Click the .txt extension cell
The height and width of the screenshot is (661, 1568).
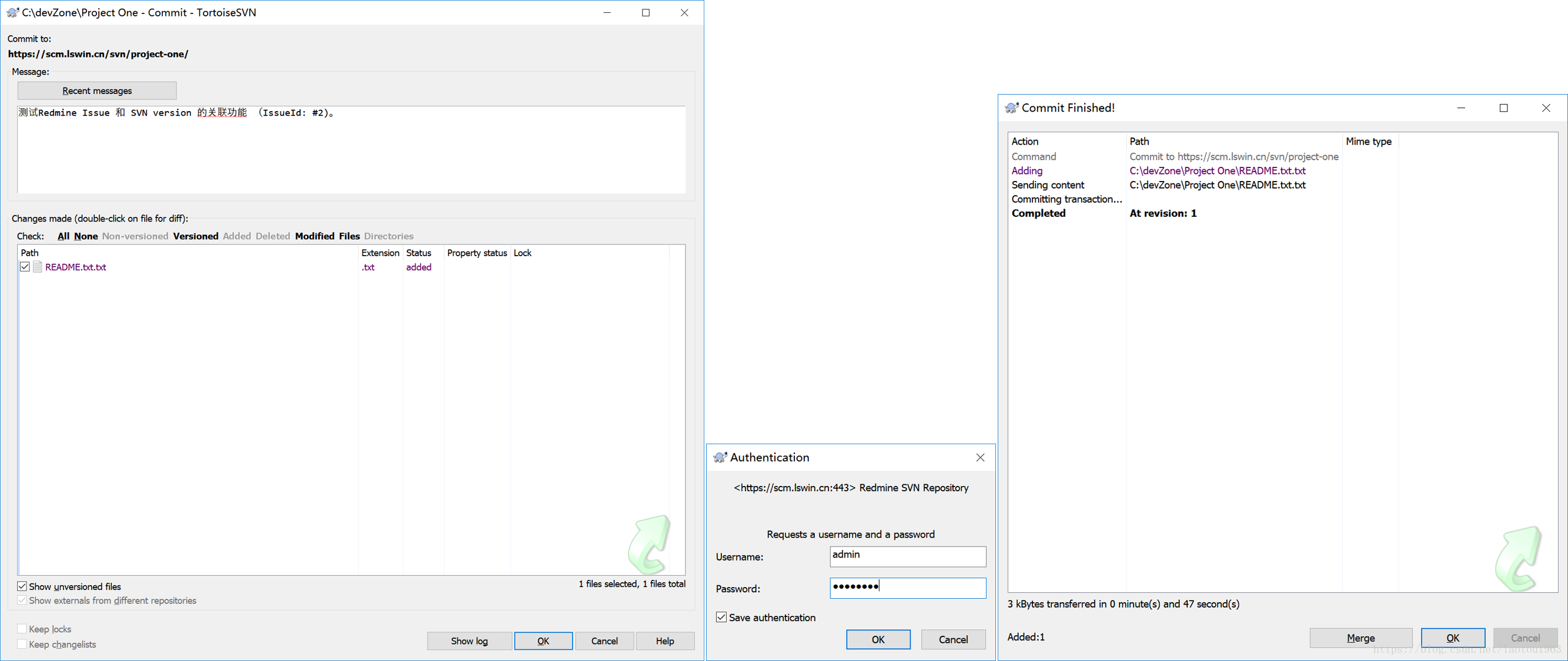tap(368, 267)
